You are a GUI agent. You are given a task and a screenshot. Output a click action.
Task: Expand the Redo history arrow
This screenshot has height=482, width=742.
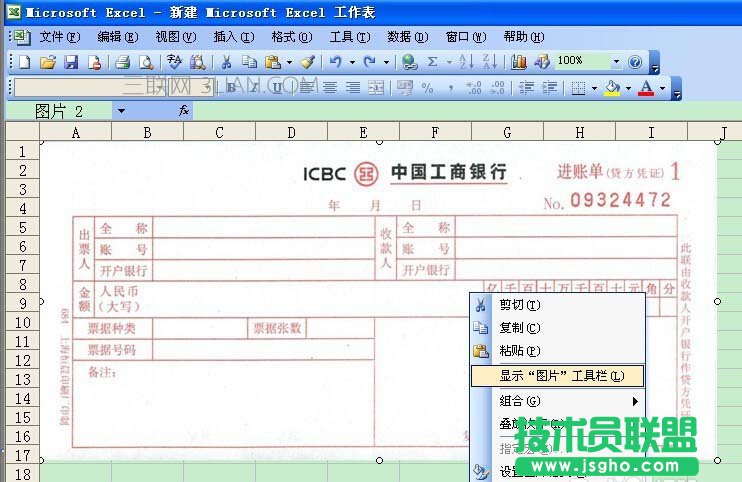pyautogui.click(x=387, y=62)
